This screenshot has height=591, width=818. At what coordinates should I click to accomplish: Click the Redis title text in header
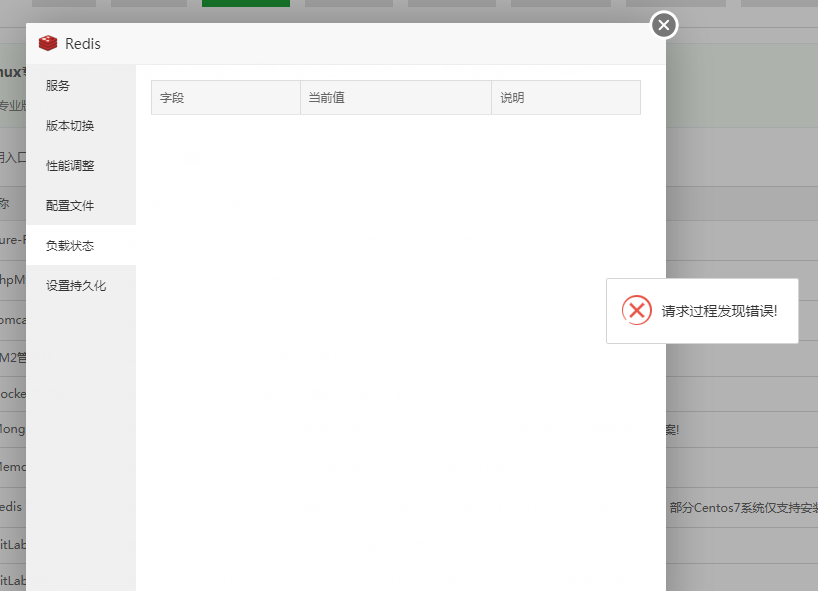pos(83,44)
